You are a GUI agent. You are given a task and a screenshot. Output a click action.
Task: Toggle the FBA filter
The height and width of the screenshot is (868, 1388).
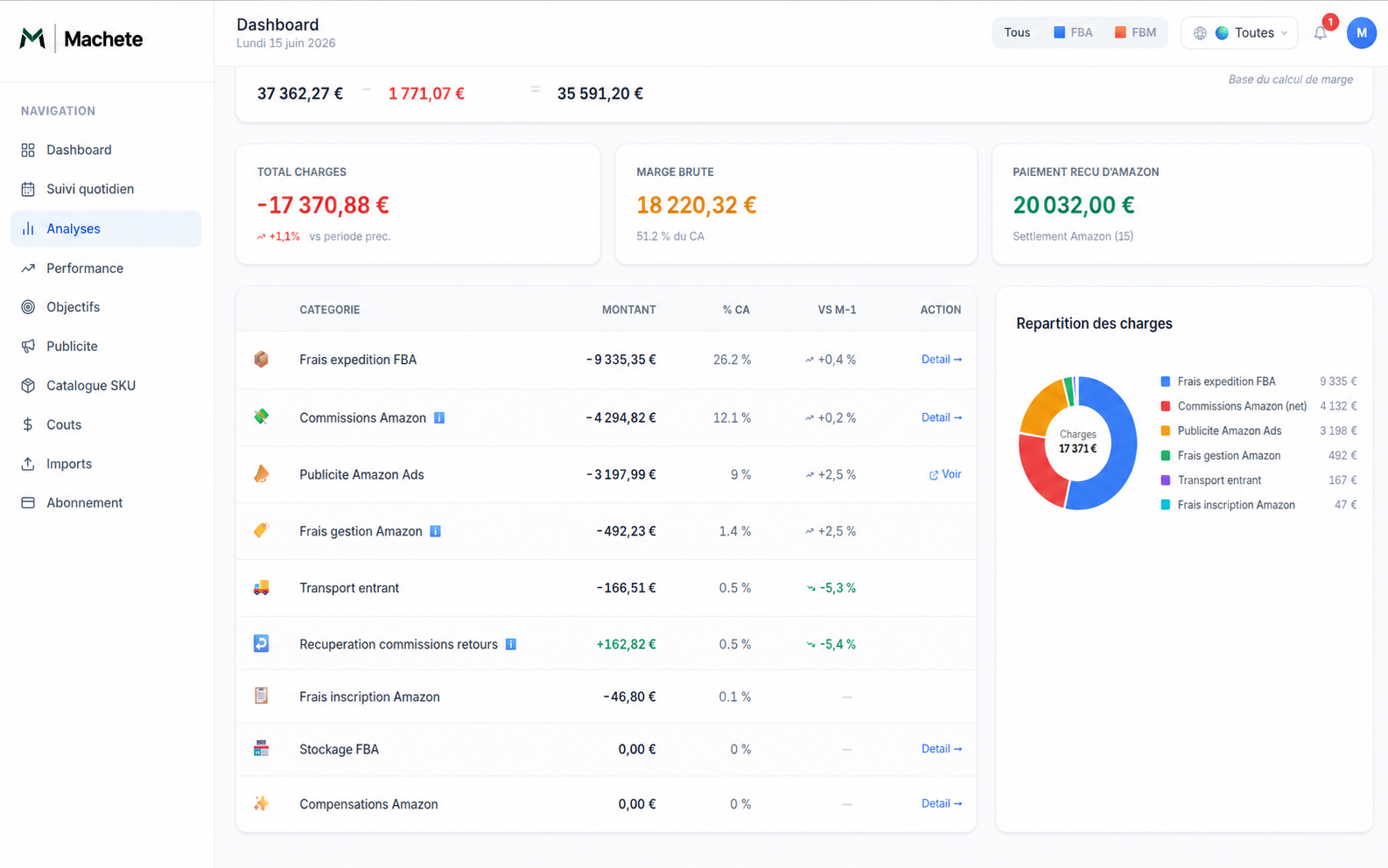[1073, 32]
